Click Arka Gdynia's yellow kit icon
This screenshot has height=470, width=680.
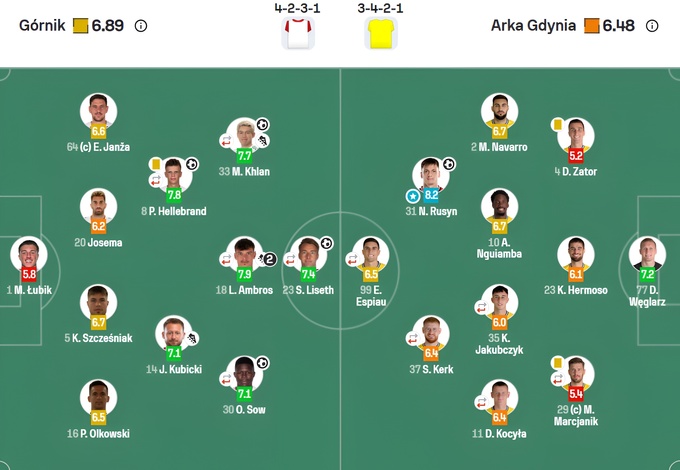381,34
